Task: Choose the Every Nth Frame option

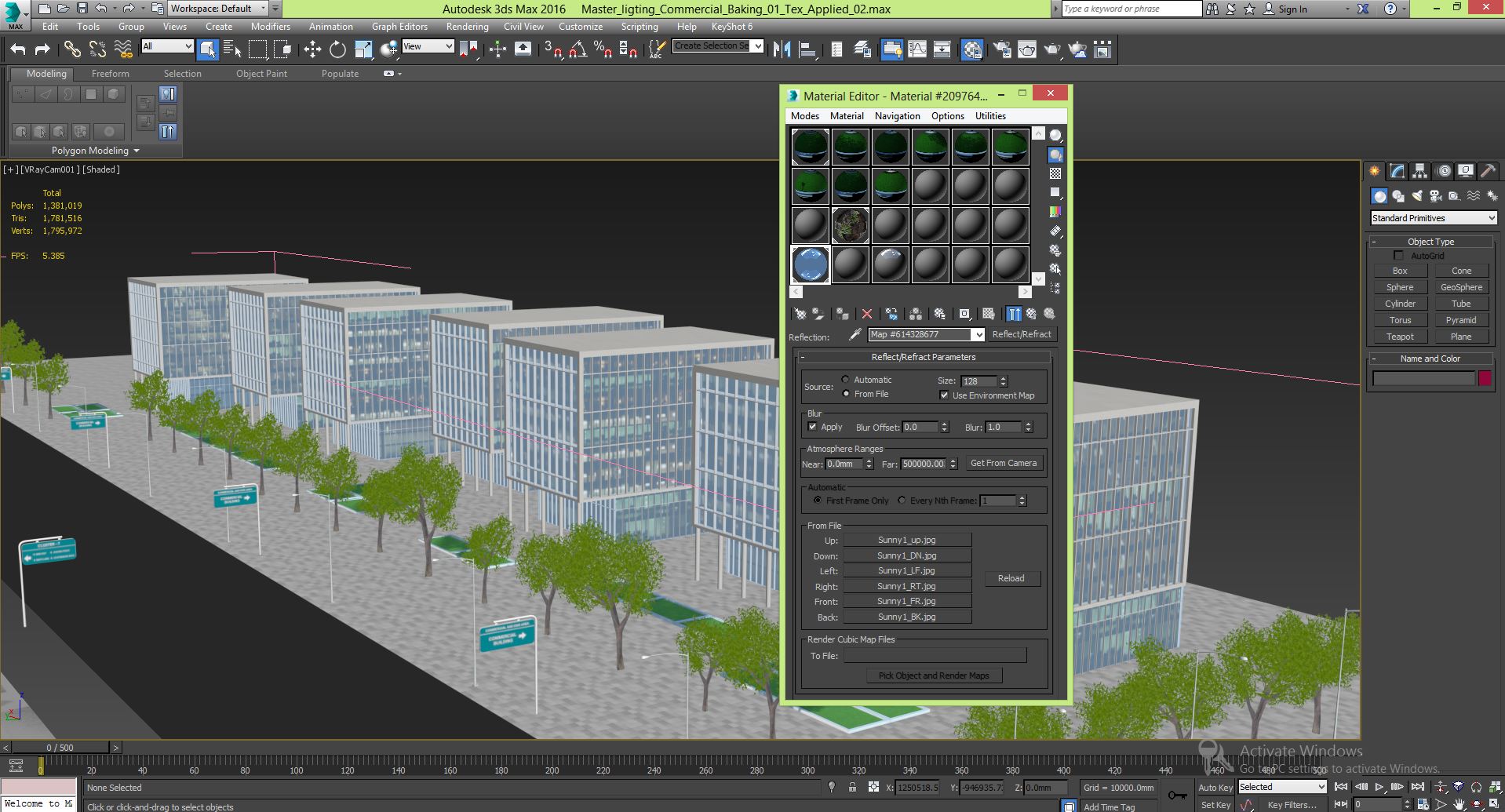Action: tap(902, 501)
